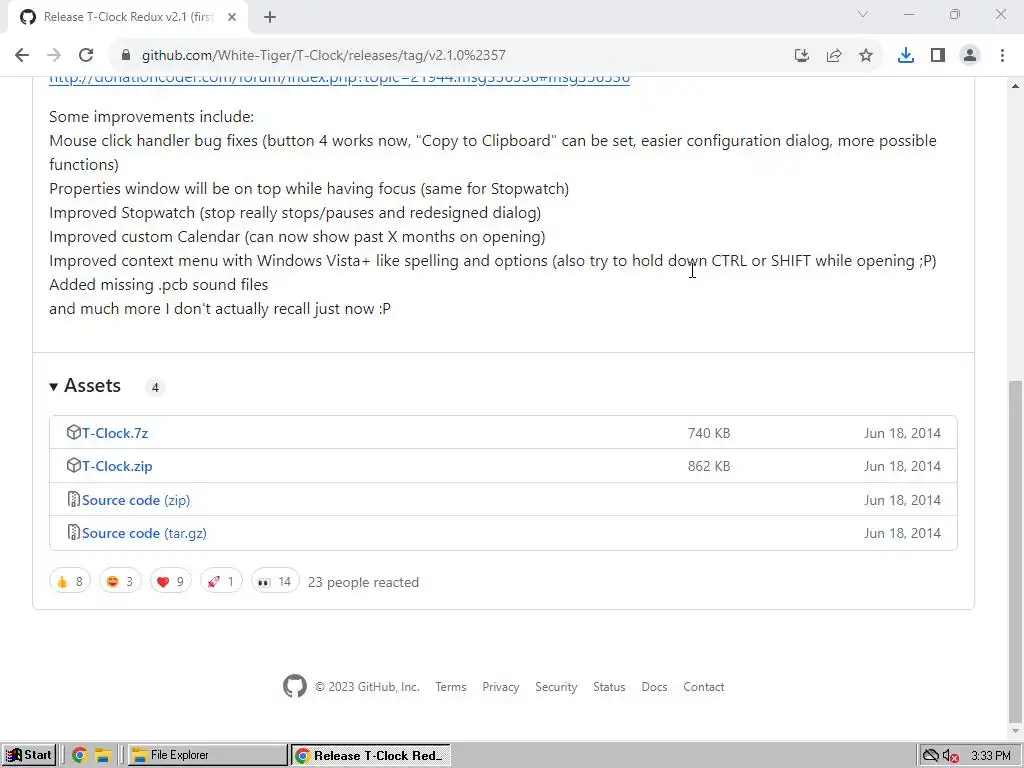Toggle the laugh reaction with 3
The image size is (1024, 768).
120,581
